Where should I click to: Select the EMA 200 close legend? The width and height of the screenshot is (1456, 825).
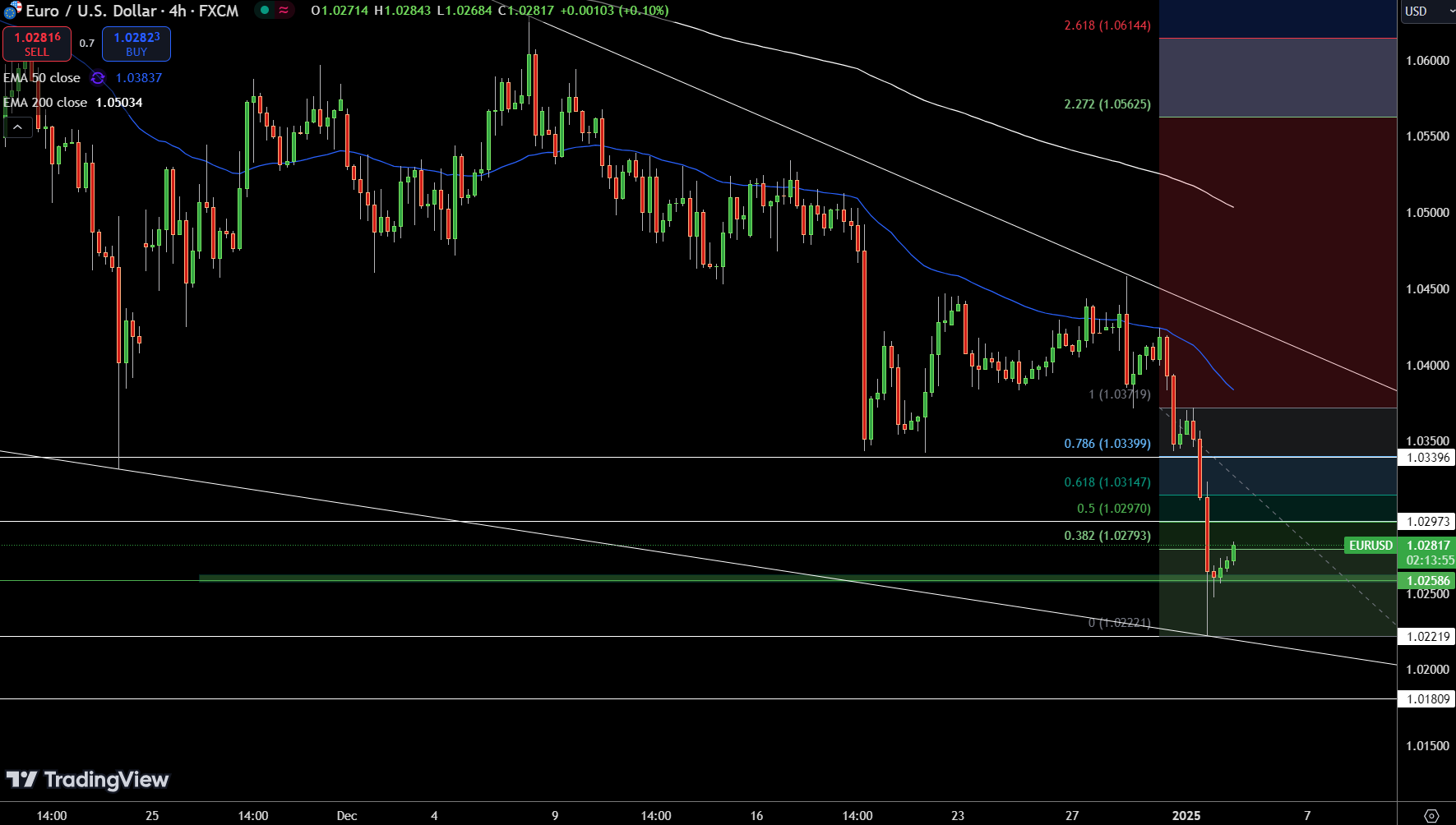(45, 103)
